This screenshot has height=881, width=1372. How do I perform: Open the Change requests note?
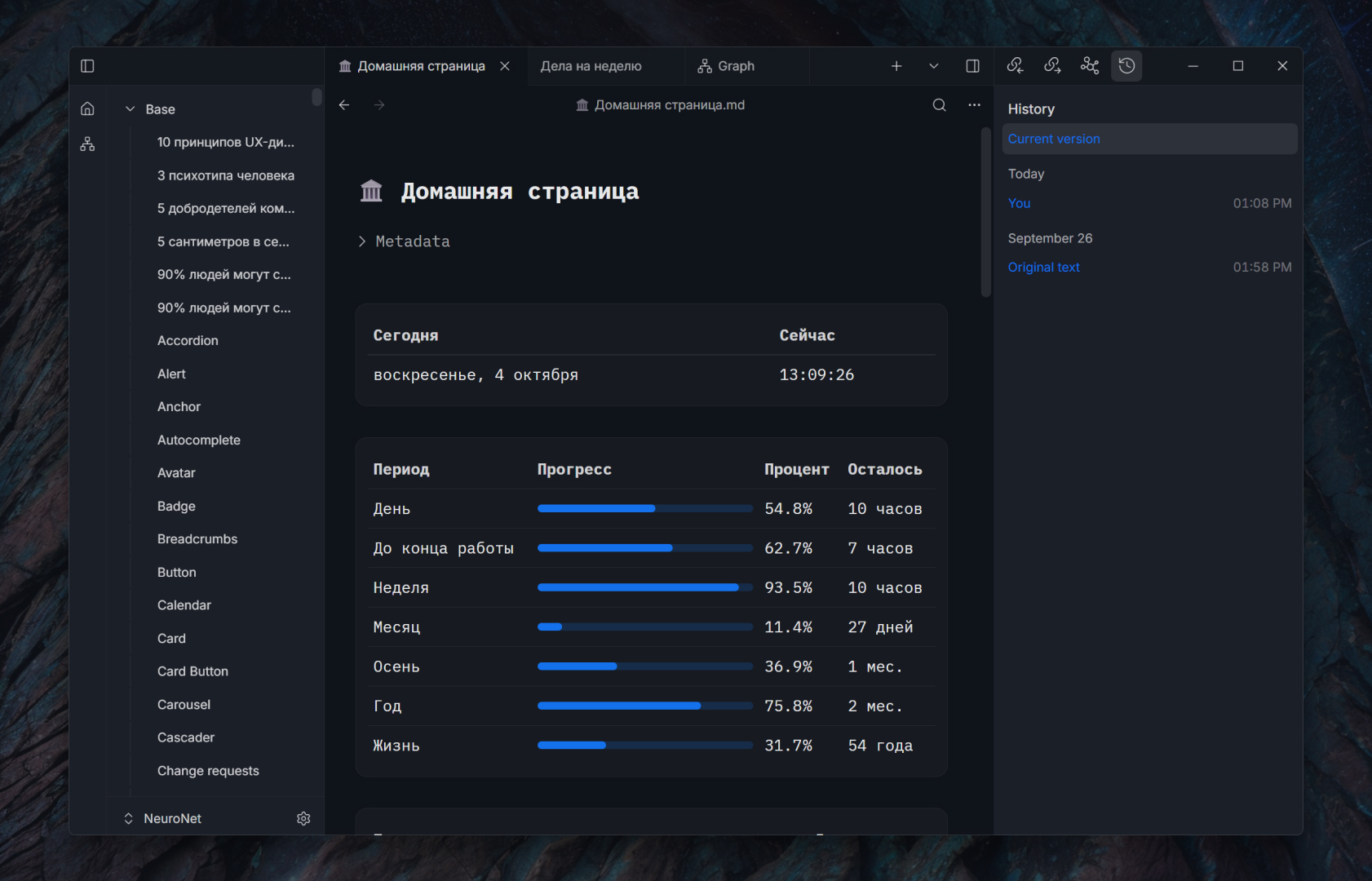(208, 771)
